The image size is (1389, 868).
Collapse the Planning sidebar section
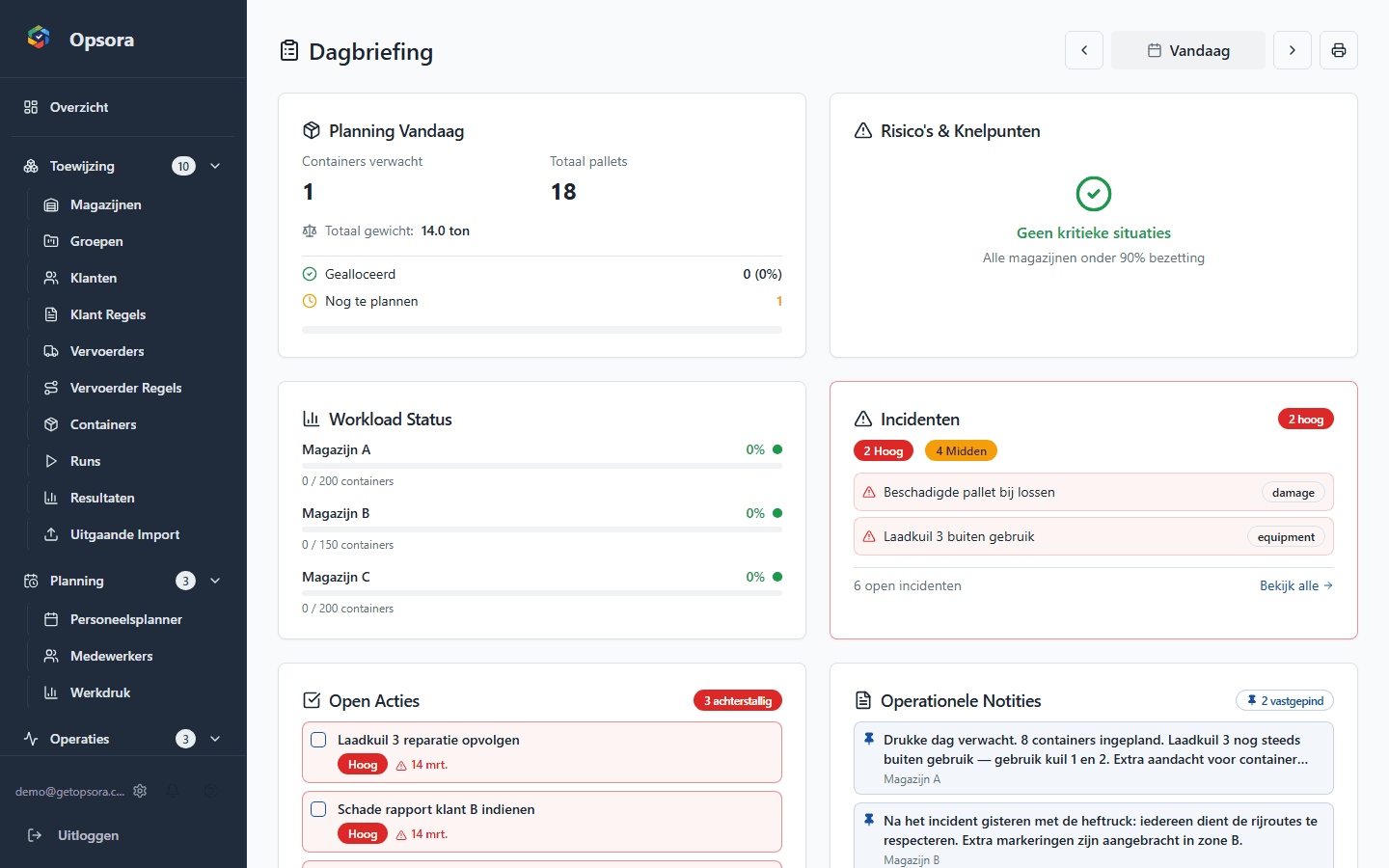click(214, 581)
